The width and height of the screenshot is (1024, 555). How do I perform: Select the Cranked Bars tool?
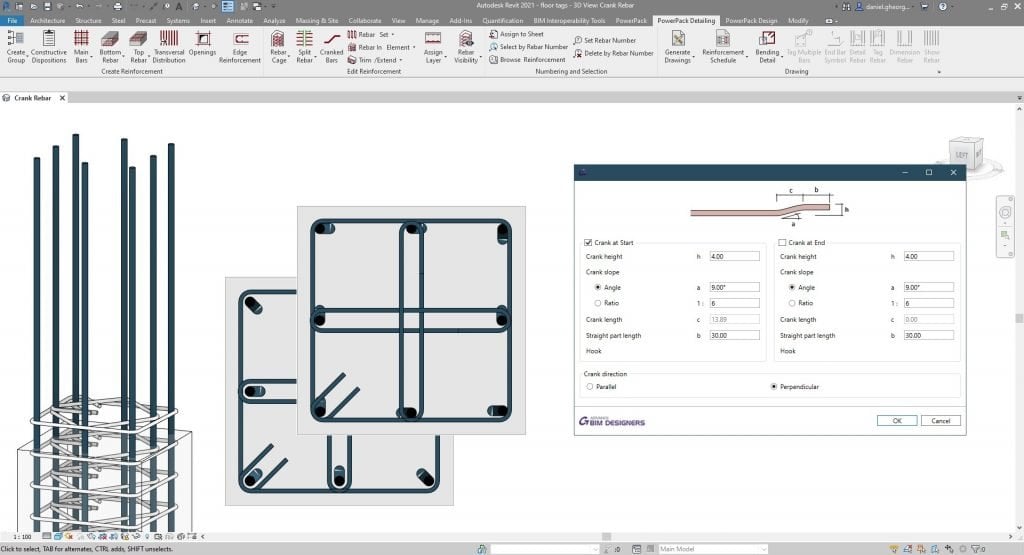coord(331,47)
